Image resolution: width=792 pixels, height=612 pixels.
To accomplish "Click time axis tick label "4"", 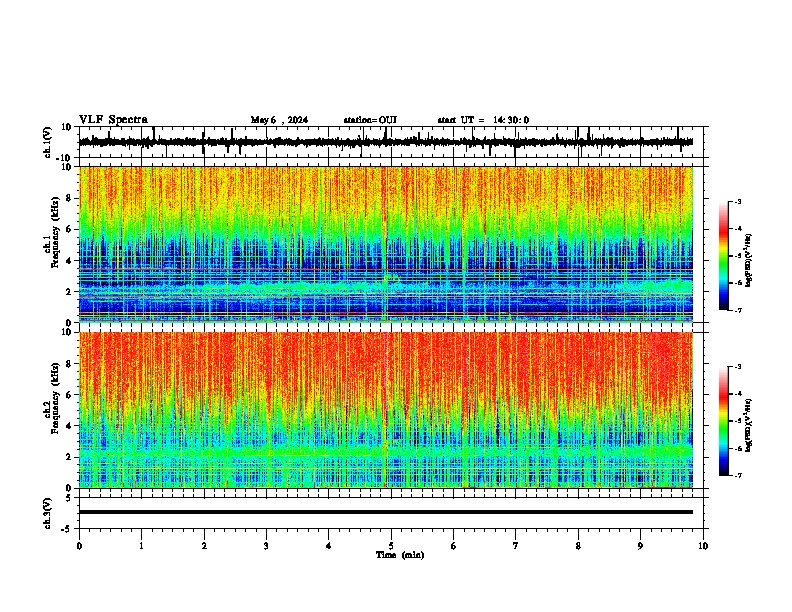I will pos(329,546).
